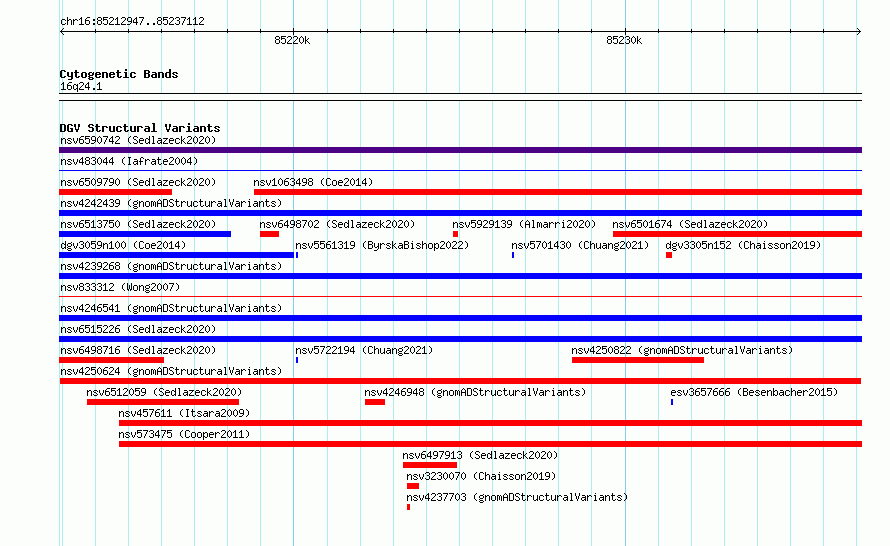Image resolution: width=890 pixels, height=546 pixels.
Task: Click the 85230k ruler tick label
Action: 624,40
